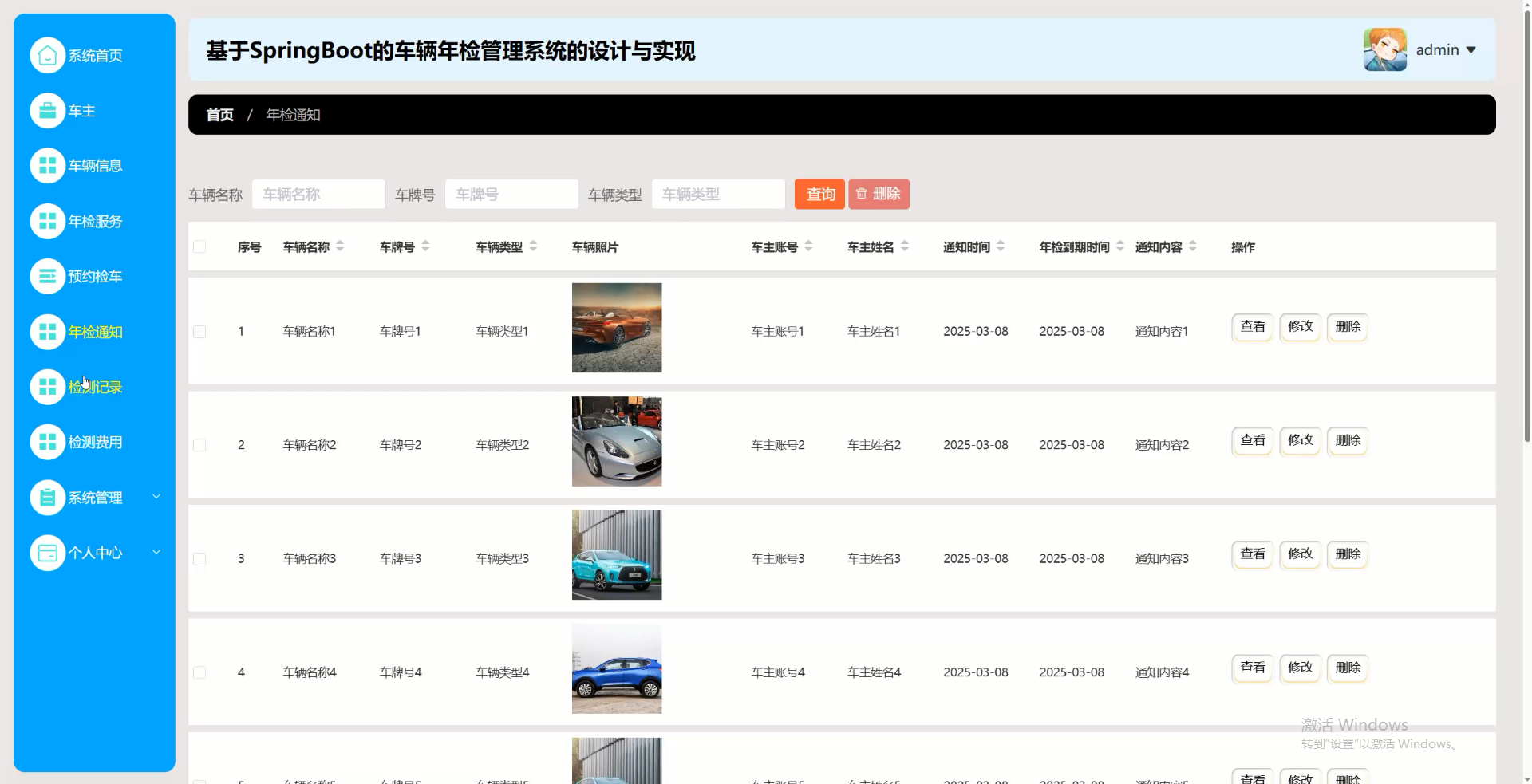
Task: Click the orange 查询 button
Action: coord(819,194)
